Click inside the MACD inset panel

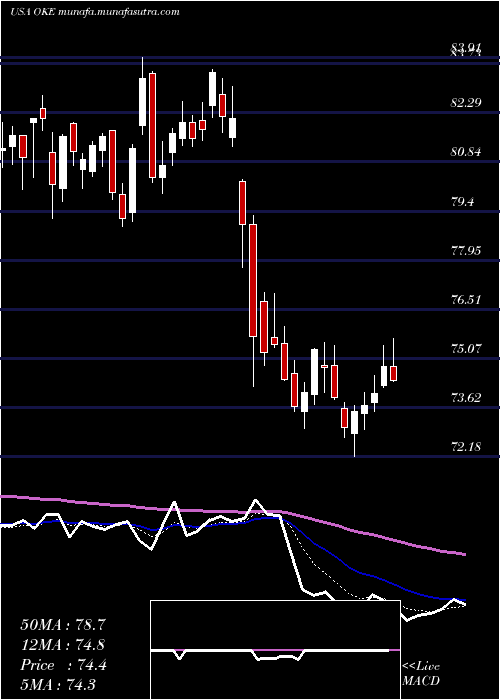click(275, 650)
